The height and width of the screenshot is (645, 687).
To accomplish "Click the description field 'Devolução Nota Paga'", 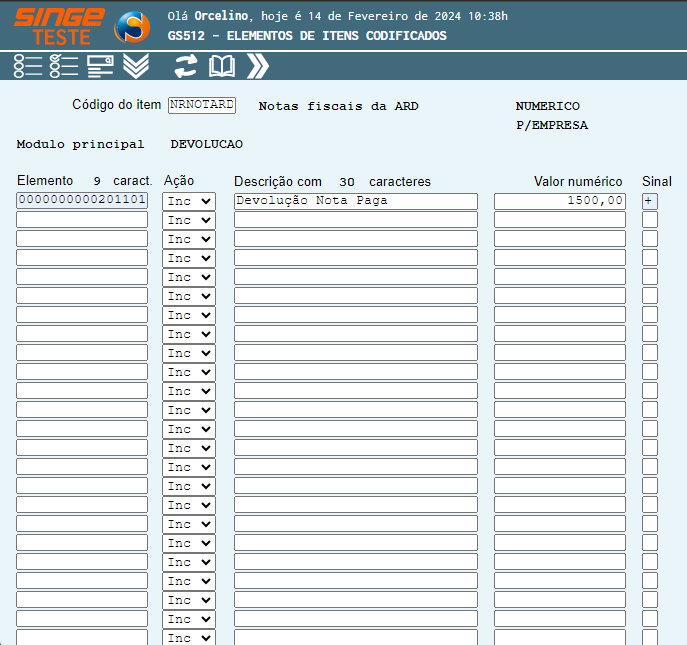I will click(355, 201).
